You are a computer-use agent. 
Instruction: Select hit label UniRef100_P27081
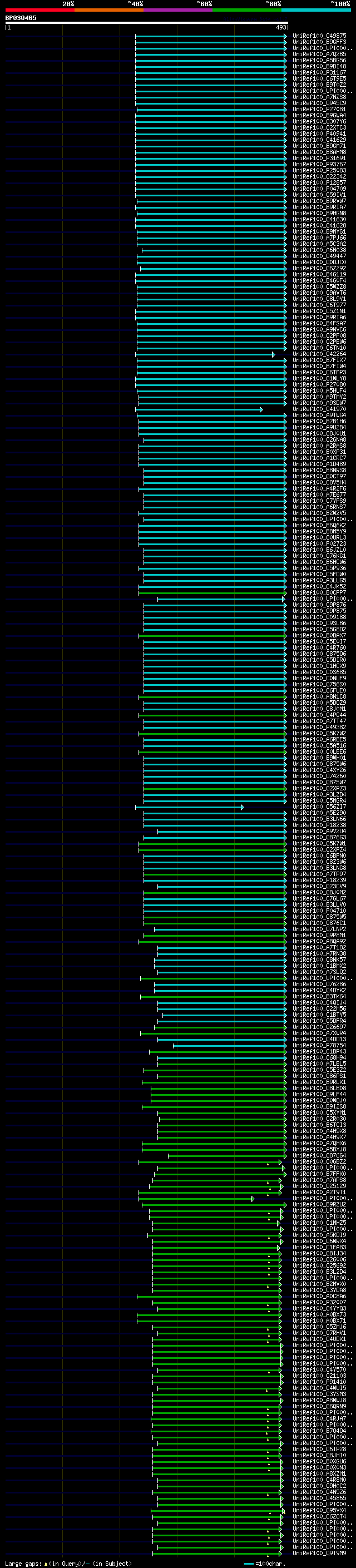[x=319, y=110]
